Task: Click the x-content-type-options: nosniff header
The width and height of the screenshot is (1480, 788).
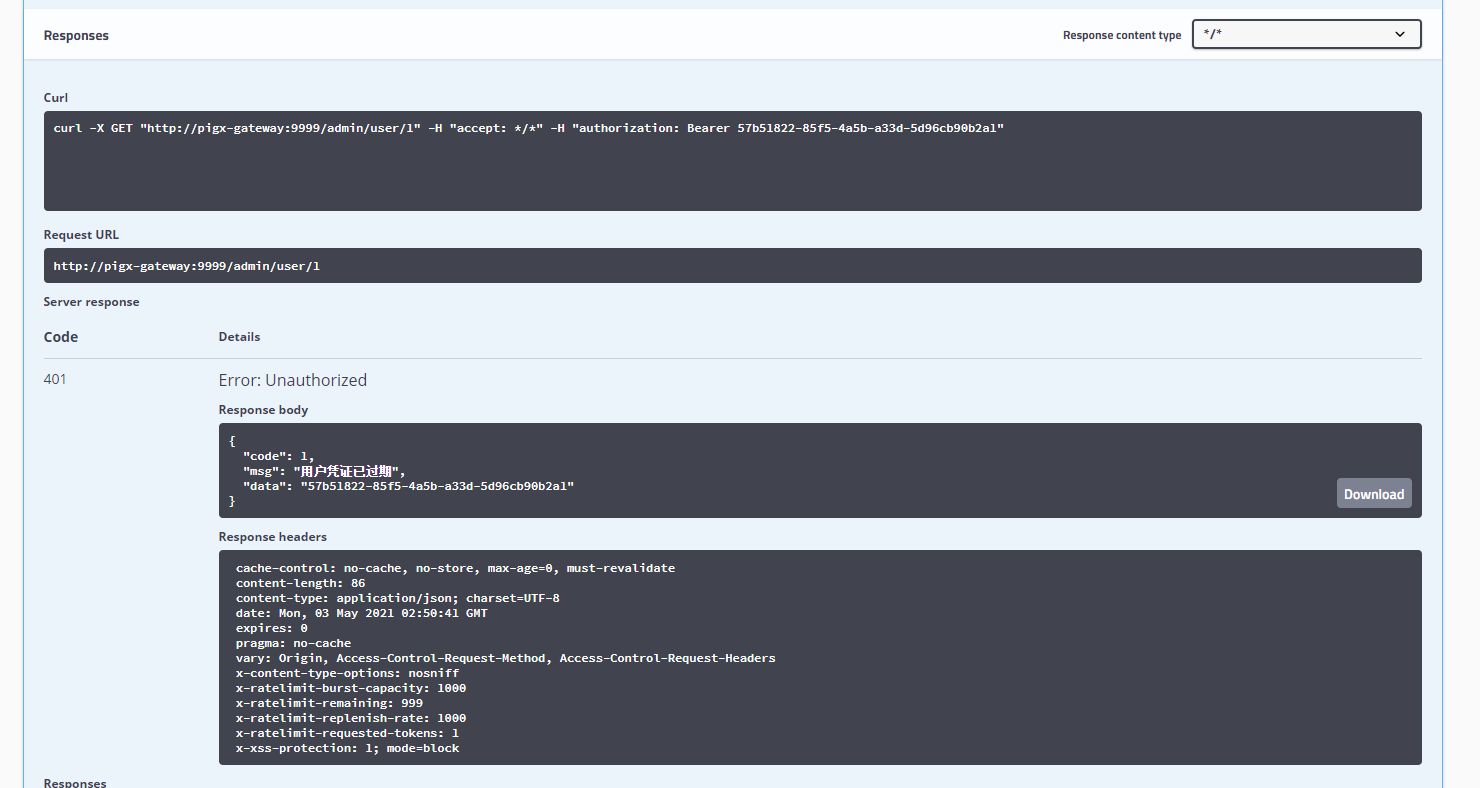Action: point(347,673)
